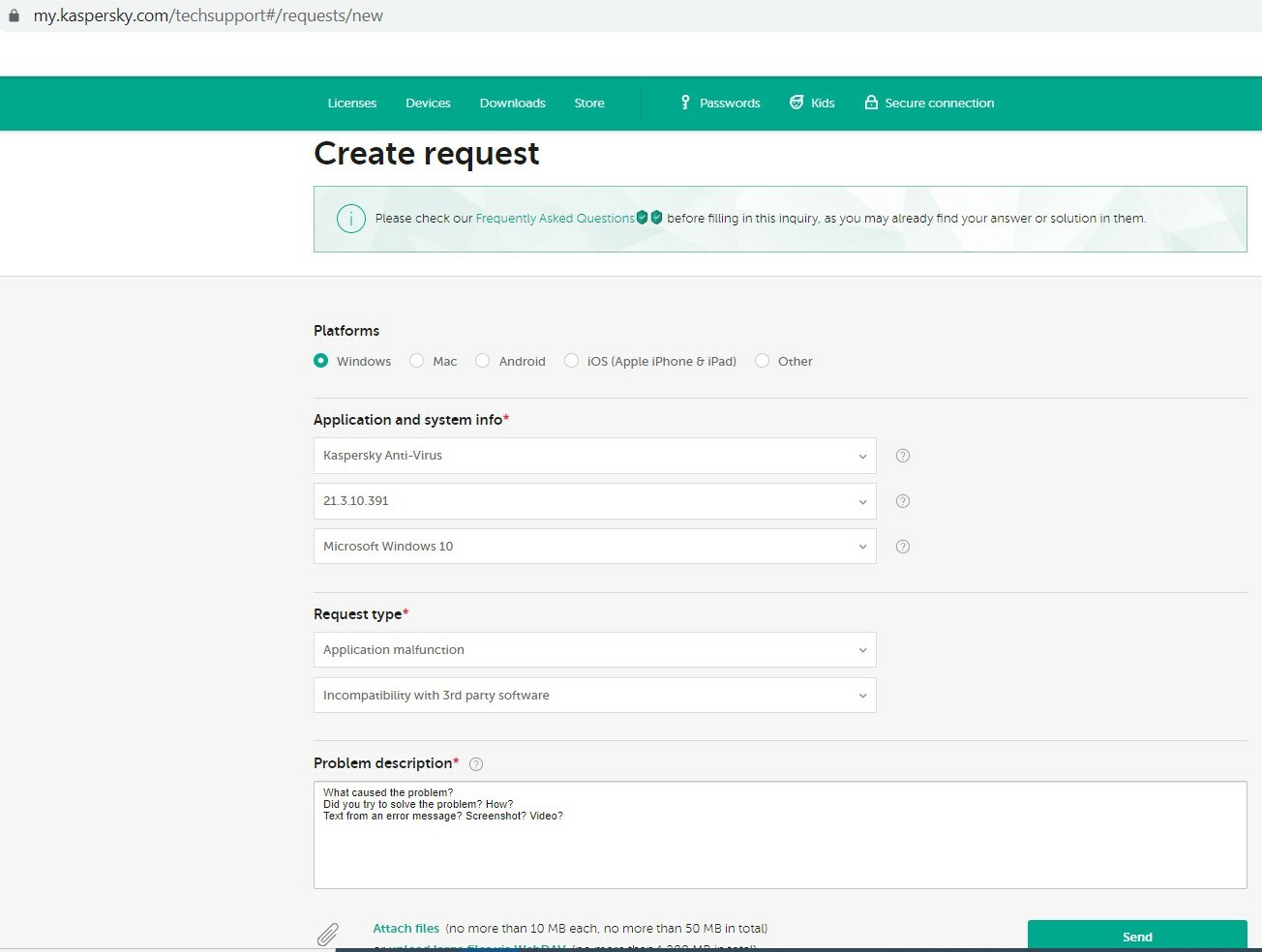Click the Send button
Image resolution: width=1262 pixels, height=952 pixels.
(1137, 936)
